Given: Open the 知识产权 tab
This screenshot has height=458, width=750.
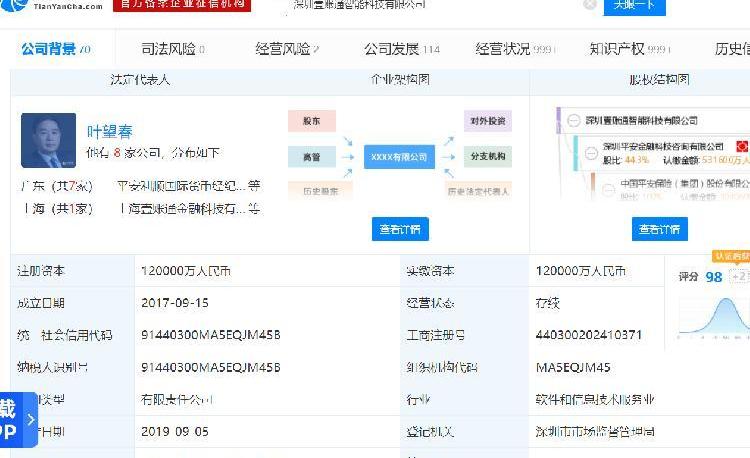Looking at the screenshot, I should [629, 49].
